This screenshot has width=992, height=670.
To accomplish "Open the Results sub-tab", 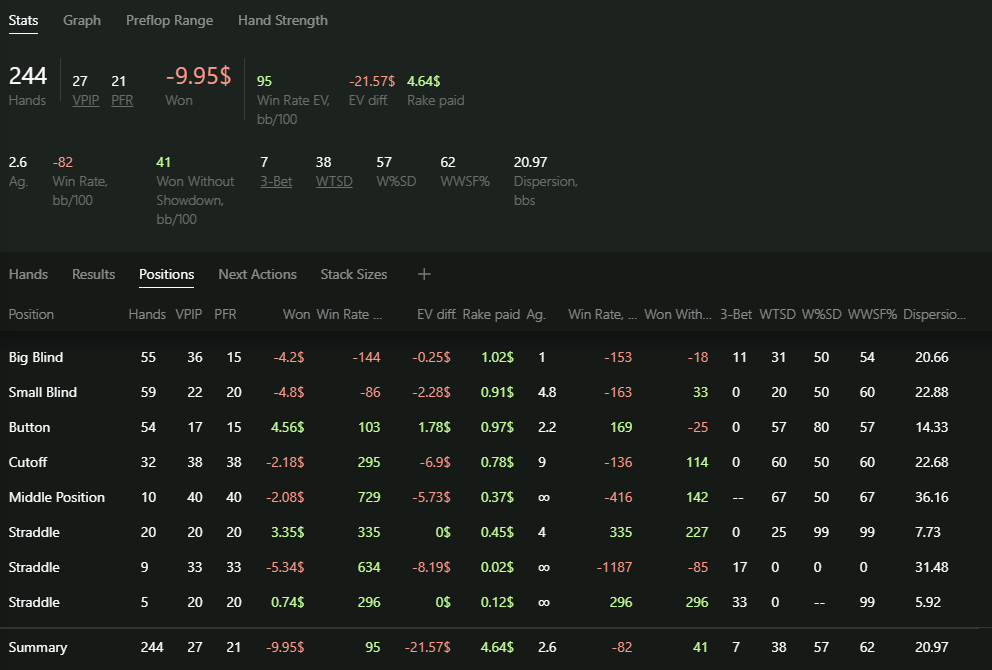I will point(94,274).
